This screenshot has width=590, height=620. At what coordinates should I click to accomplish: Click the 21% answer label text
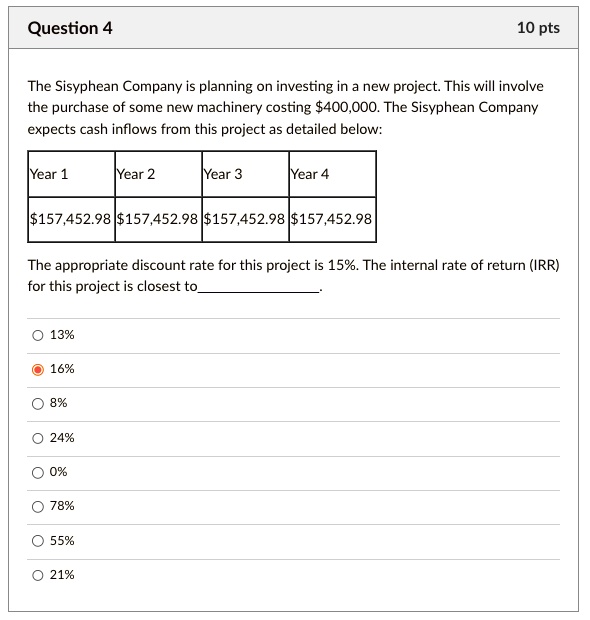pos(62,575)
